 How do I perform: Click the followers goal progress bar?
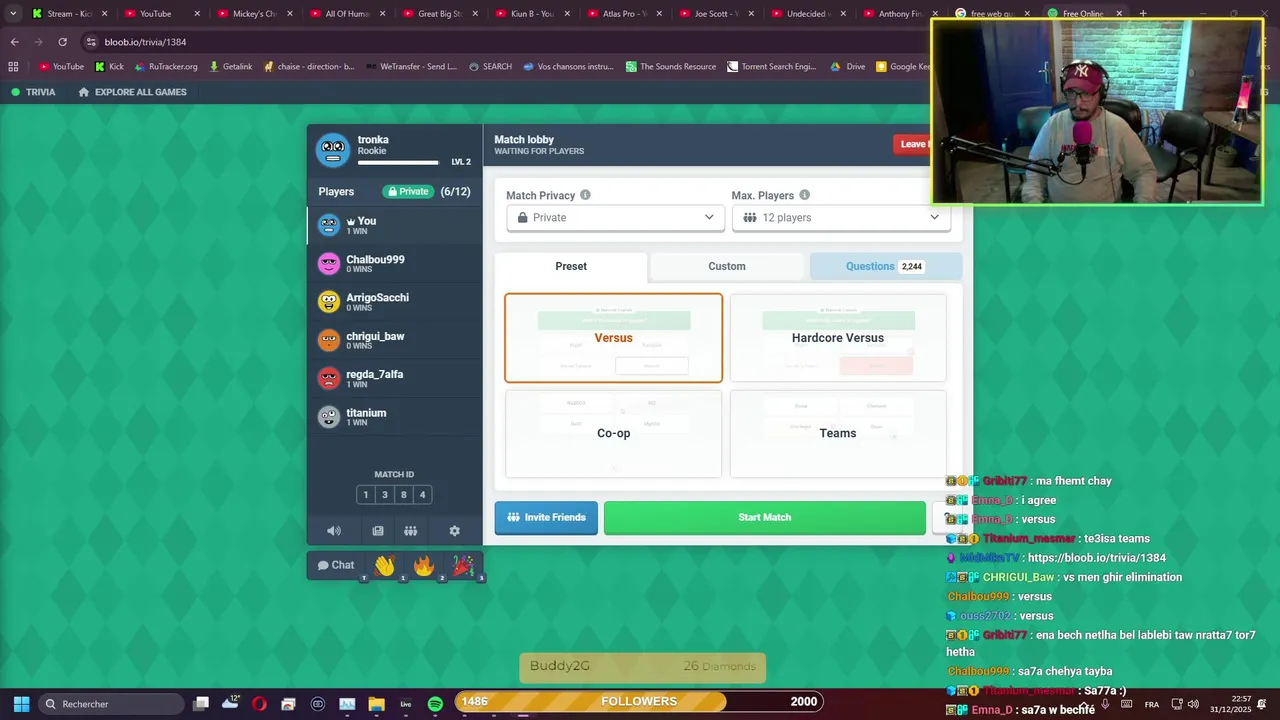(x=639, y=701)
